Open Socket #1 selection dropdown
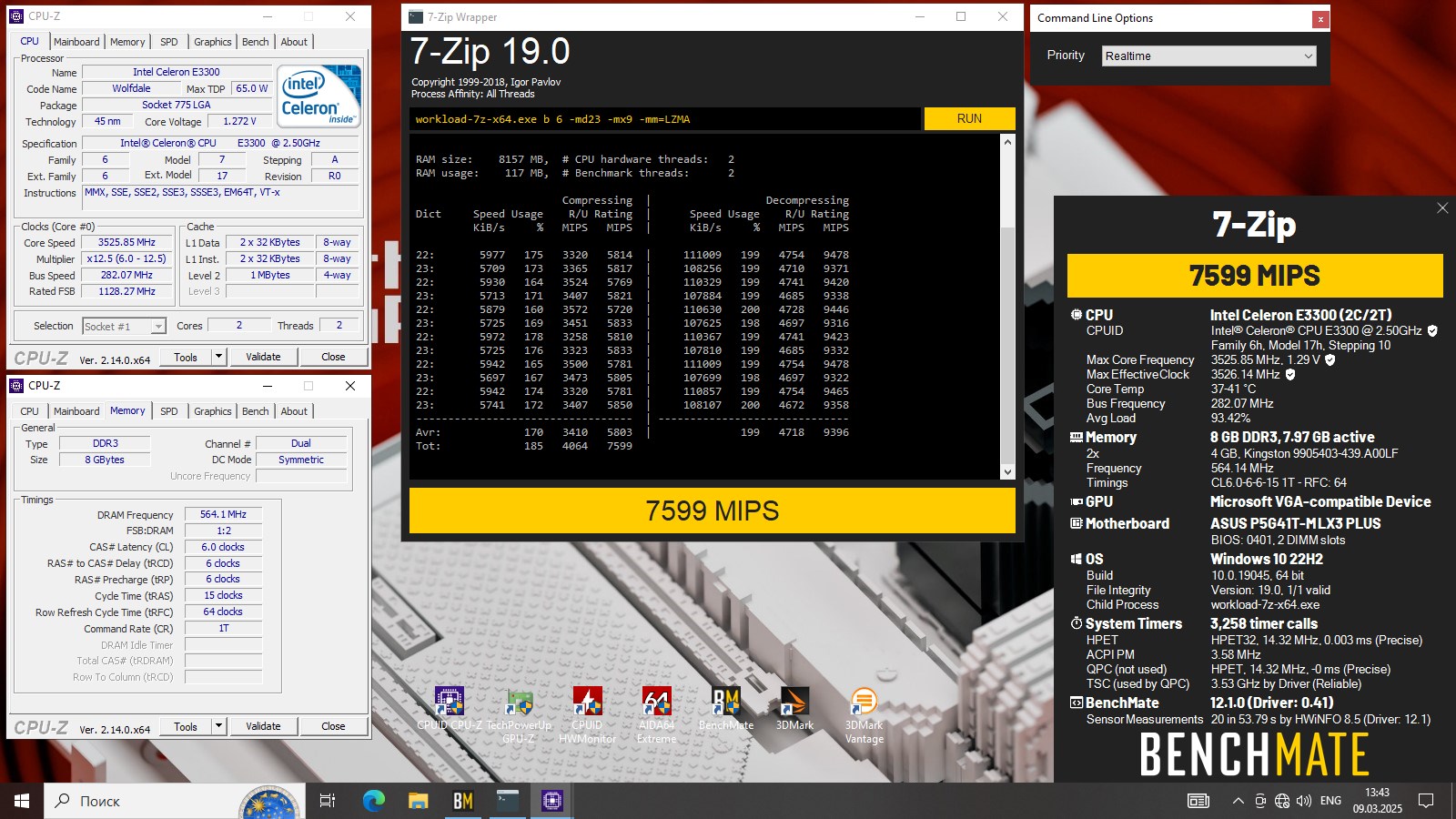1456x819 pixels. point(124,326)
